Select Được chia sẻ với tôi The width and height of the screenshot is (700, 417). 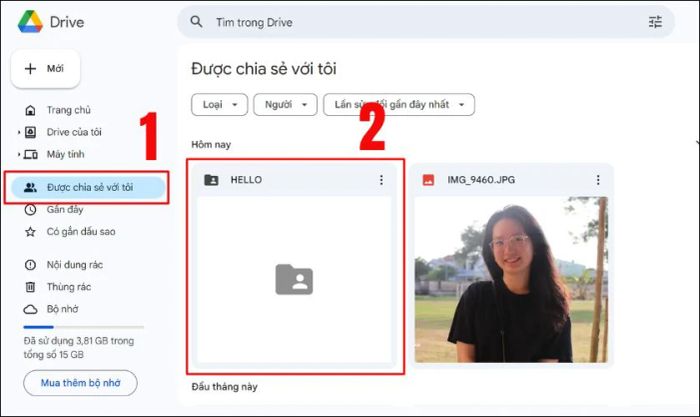pyautogui.click(x=88, y=188)
